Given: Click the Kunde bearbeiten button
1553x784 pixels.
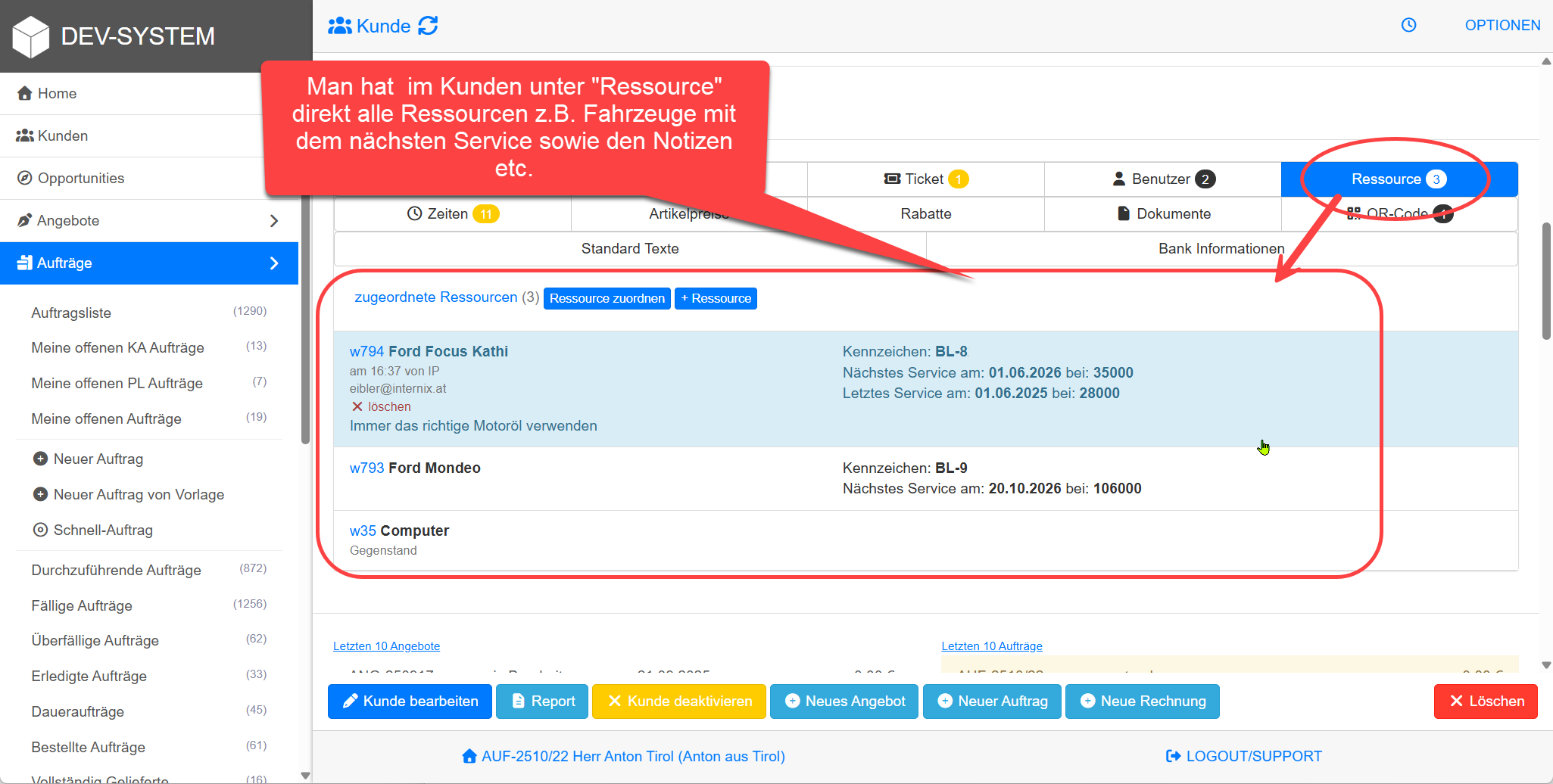Looking at the screenshot, I should click(x=410, y=702).
